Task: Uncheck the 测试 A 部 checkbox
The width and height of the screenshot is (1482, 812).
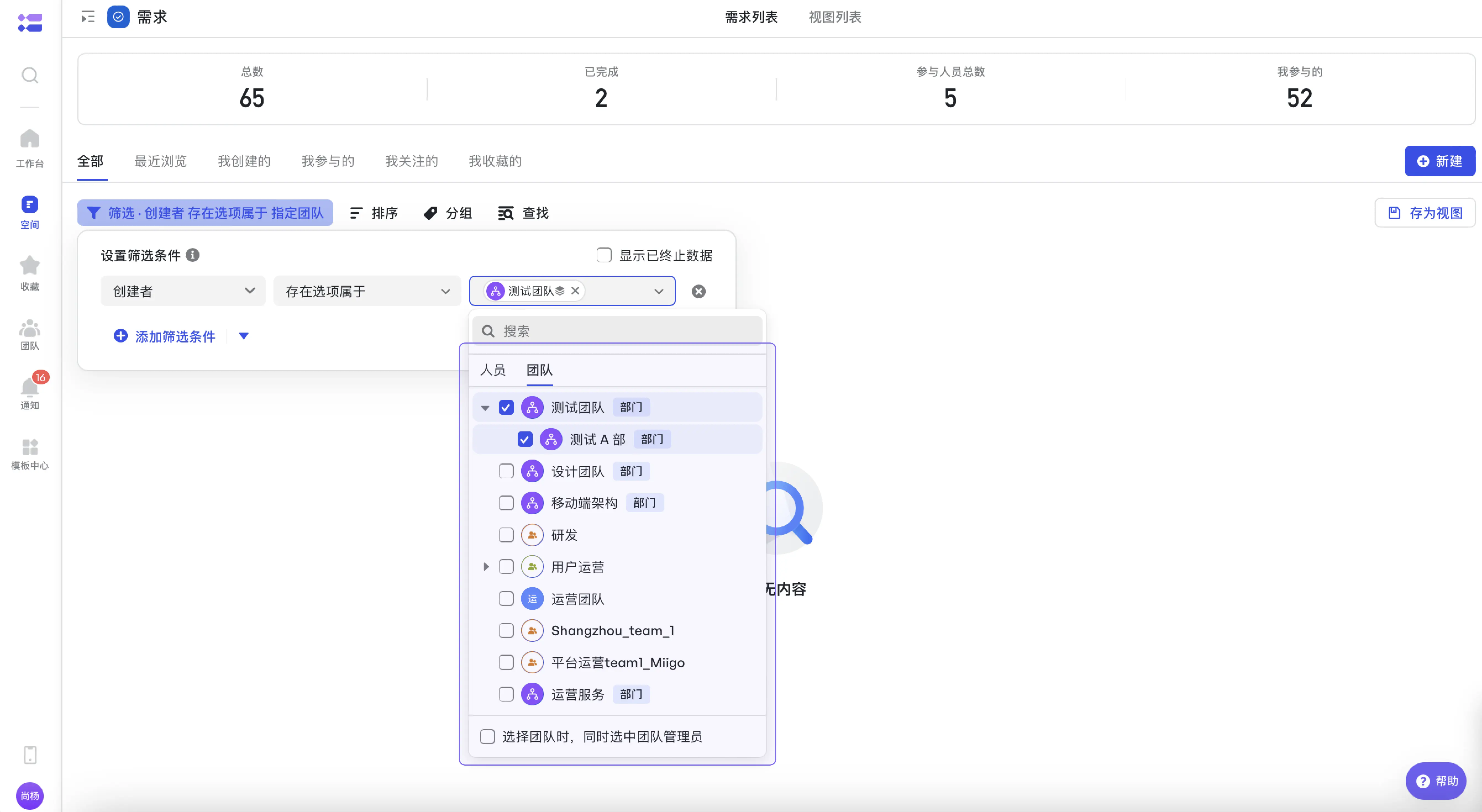Action: click(525, 439)
